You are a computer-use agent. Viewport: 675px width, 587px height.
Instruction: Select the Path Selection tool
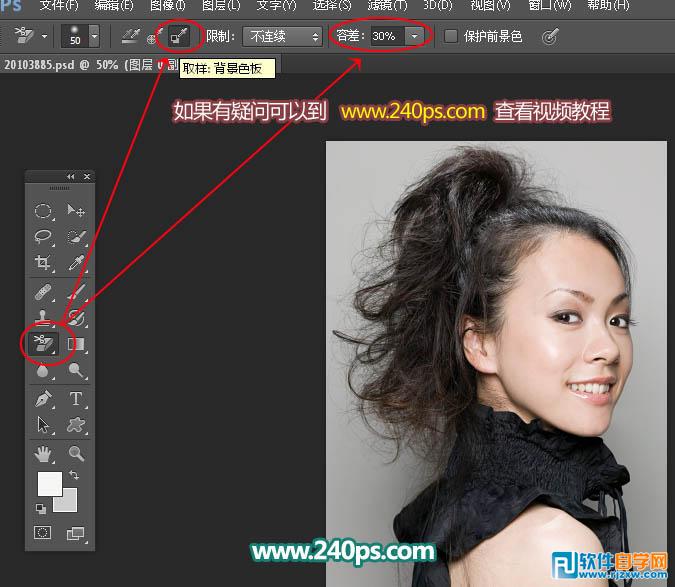(43, 425)
